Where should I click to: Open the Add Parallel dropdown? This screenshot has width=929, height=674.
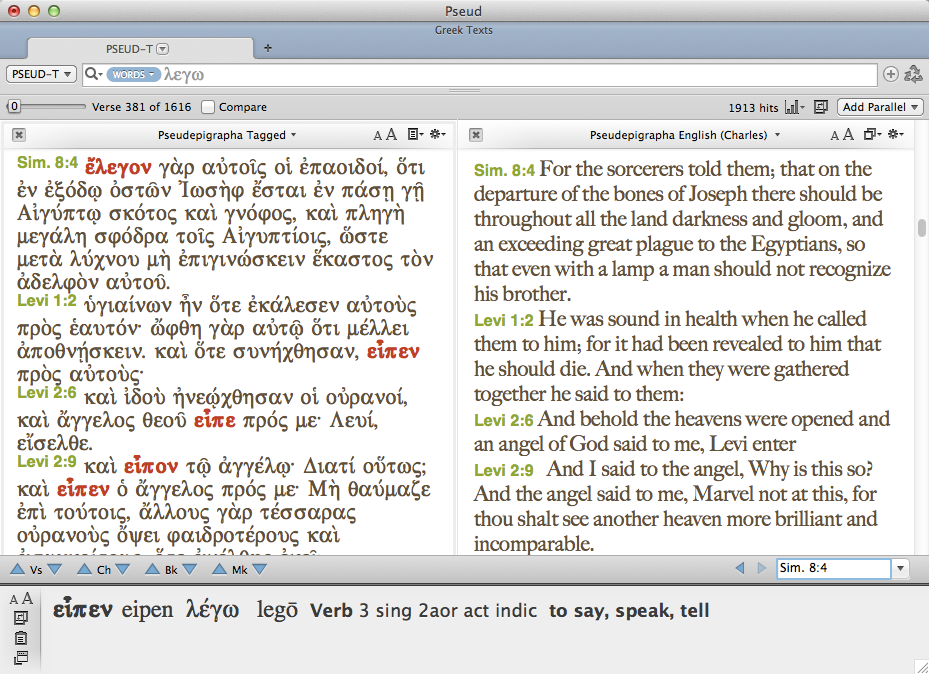pyautogui.click(x=880, y=107)
